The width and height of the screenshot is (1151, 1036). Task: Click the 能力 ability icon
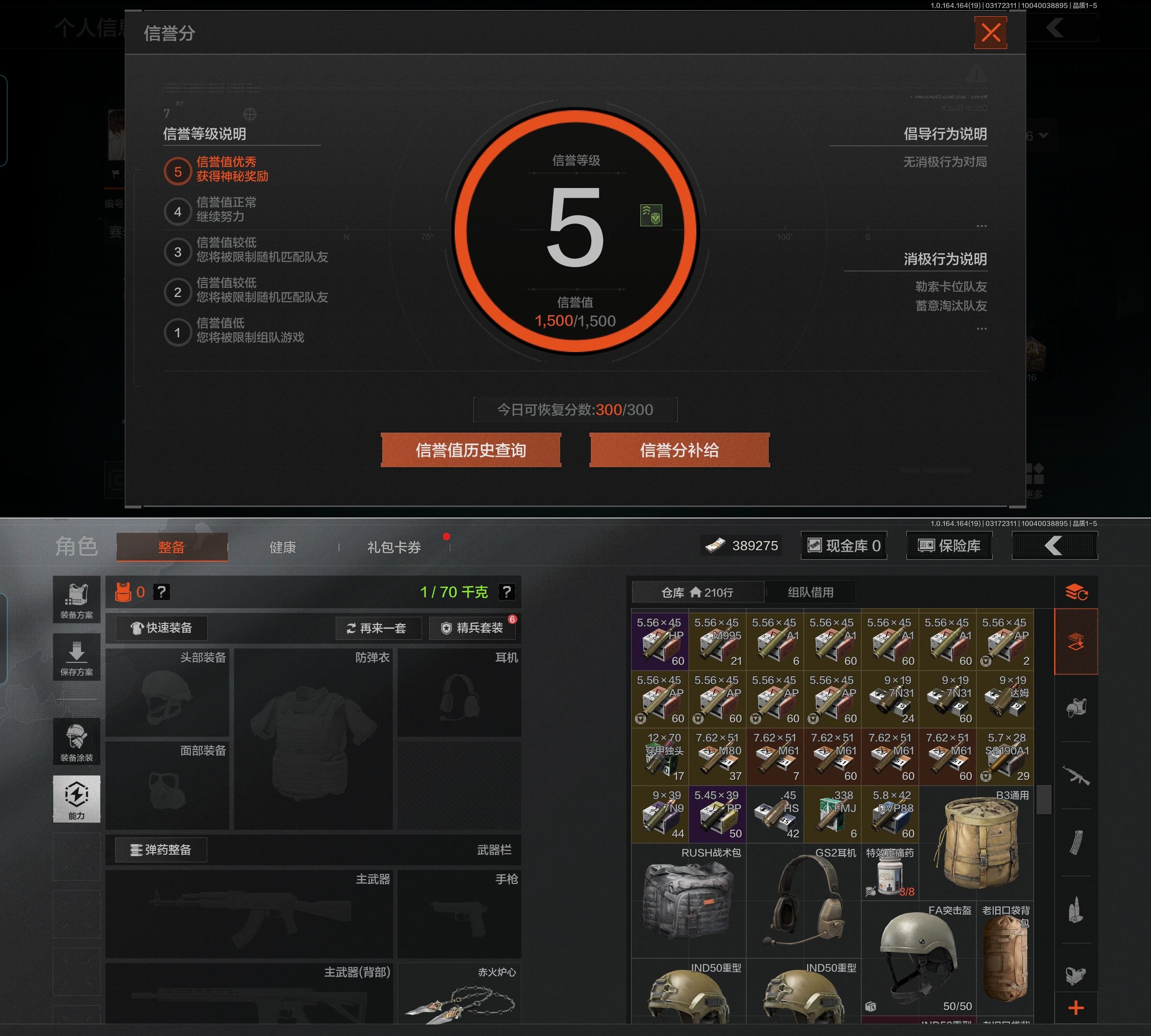[x=76, y=799]
